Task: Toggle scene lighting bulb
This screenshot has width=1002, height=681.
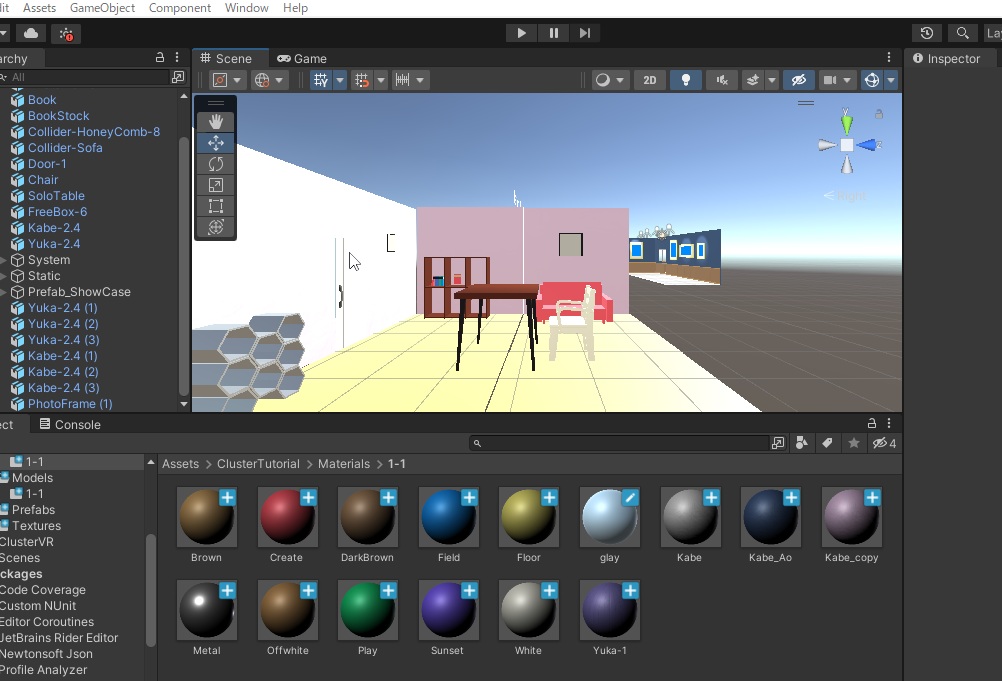Action: click(685, 80)
